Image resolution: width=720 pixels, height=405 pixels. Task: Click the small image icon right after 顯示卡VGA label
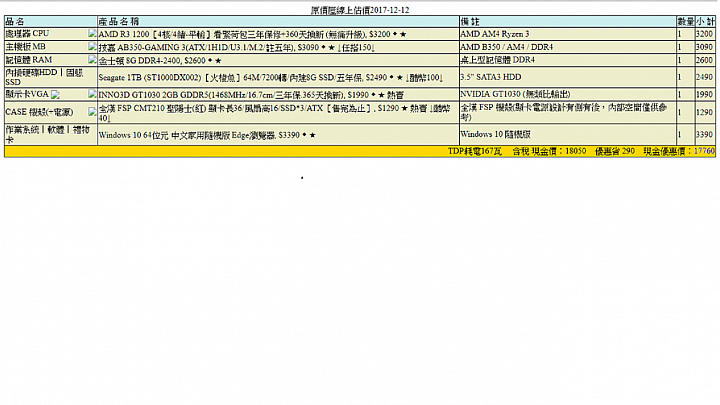[55, 95]
